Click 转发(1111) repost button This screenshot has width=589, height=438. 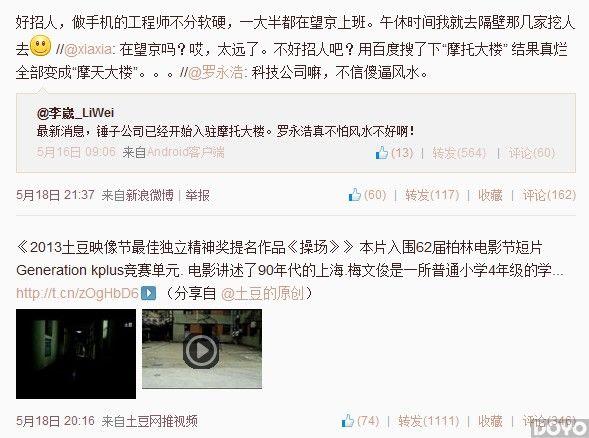point(429,421)
